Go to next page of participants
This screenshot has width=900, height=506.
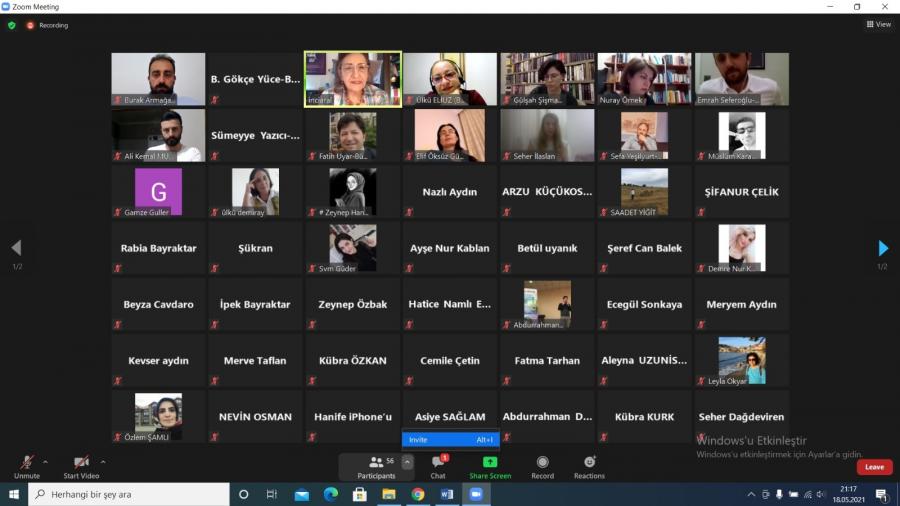(x=883, y=248)
